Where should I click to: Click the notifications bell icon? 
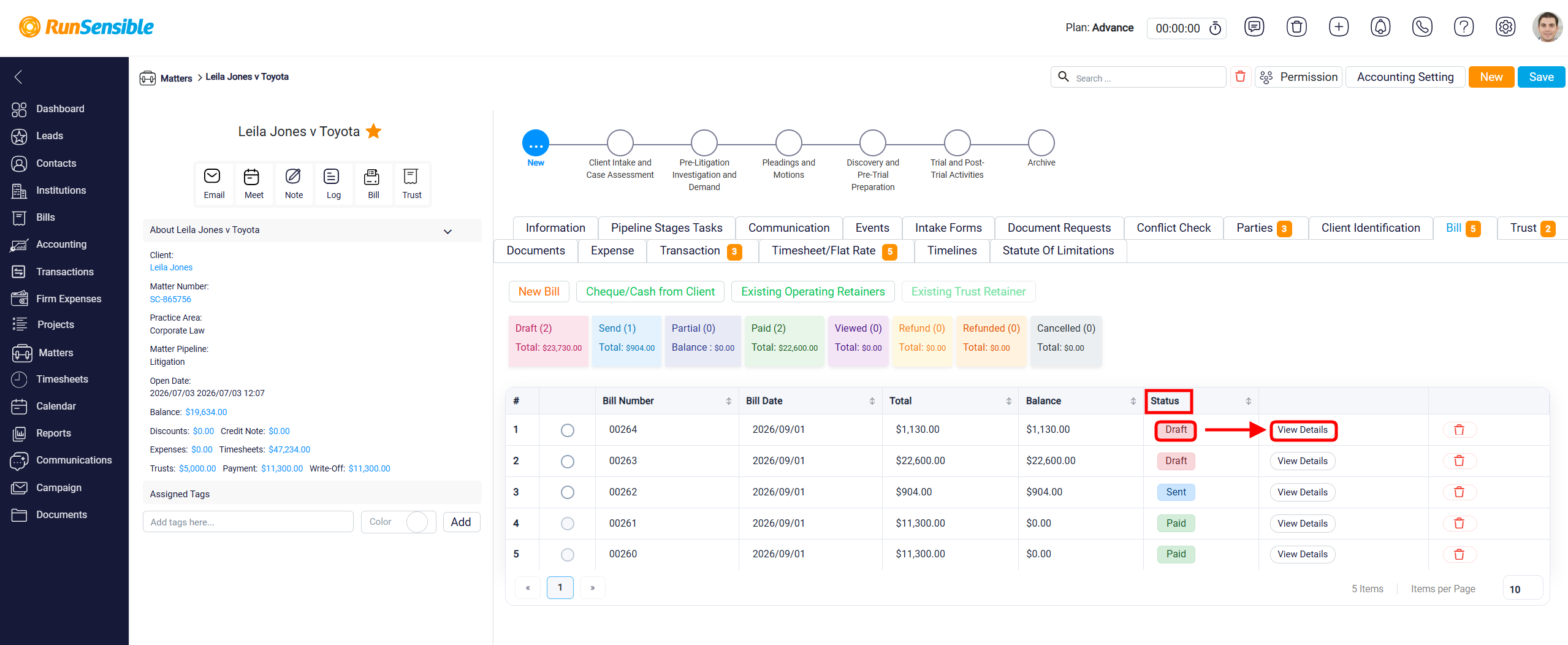(1380, 27)
